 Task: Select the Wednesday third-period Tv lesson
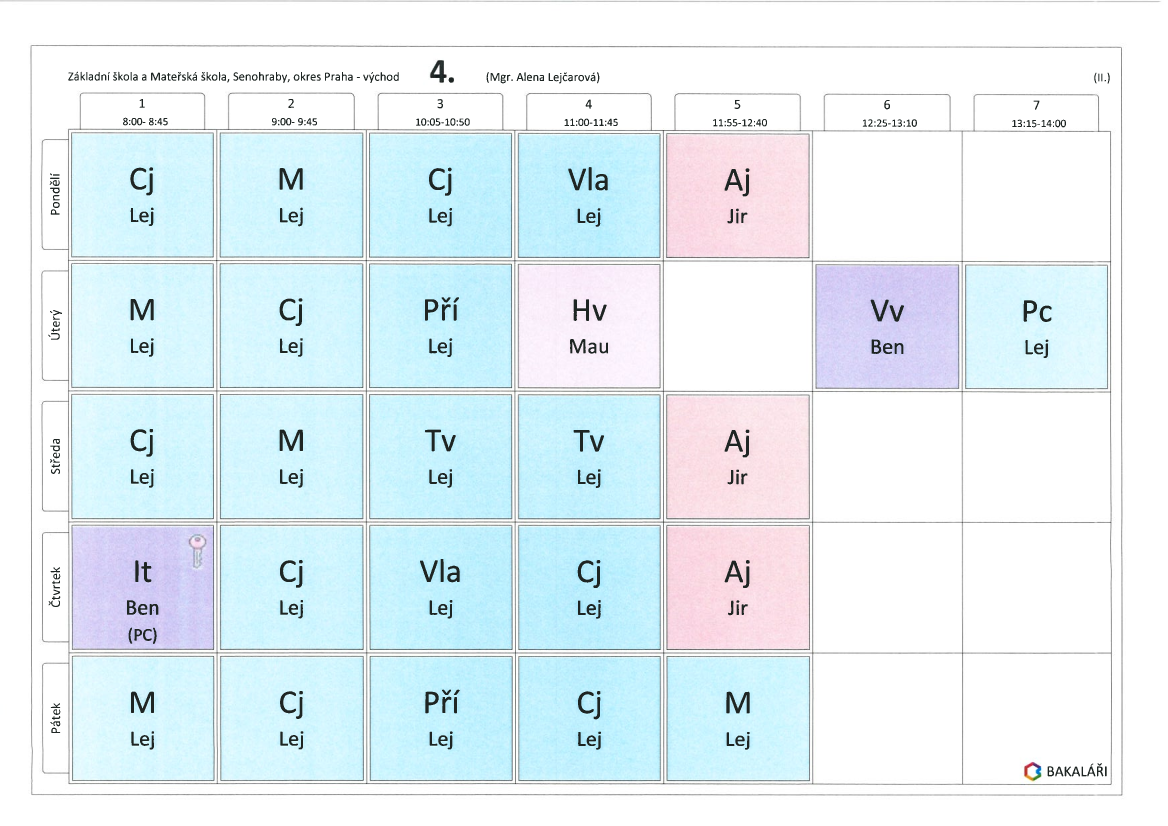click(x=440, y=457)
